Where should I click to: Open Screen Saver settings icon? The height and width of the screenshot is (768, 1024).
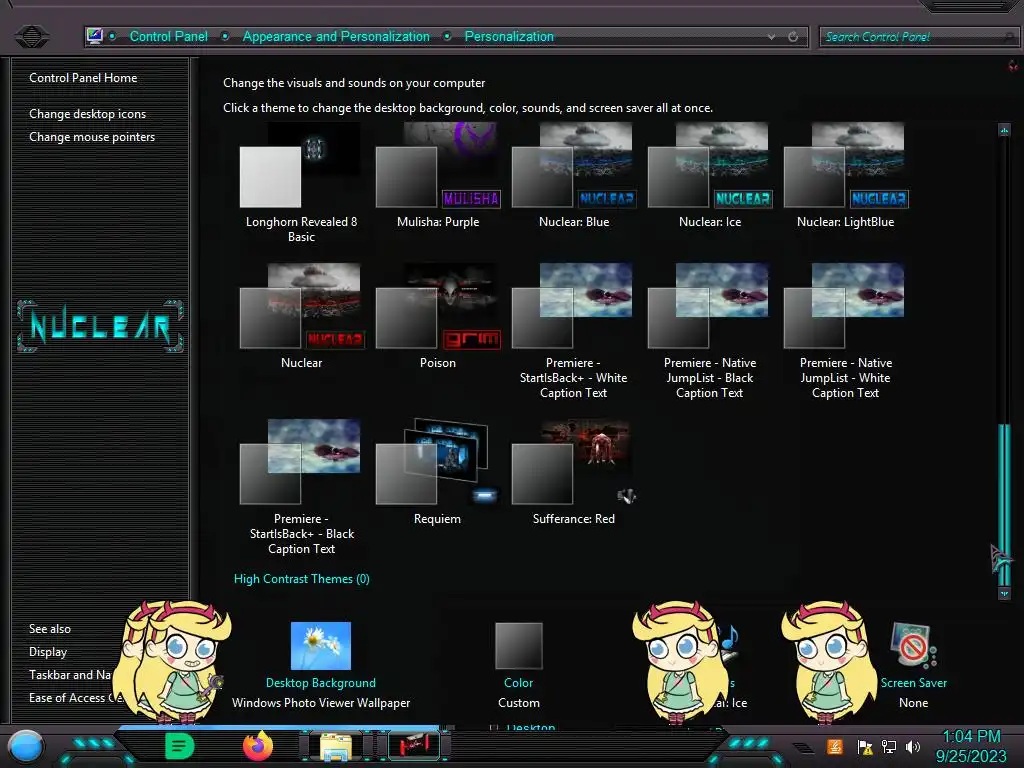[914, 646]
